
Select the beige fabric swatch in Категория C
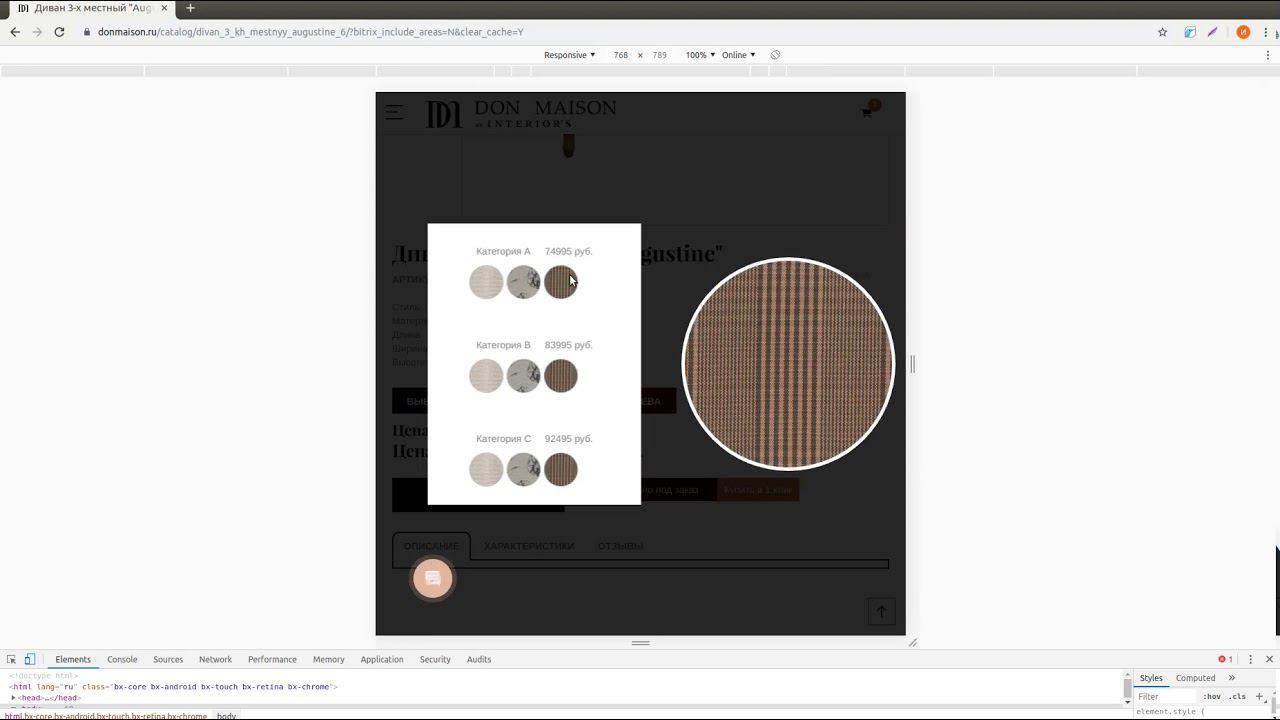[486, 469]
